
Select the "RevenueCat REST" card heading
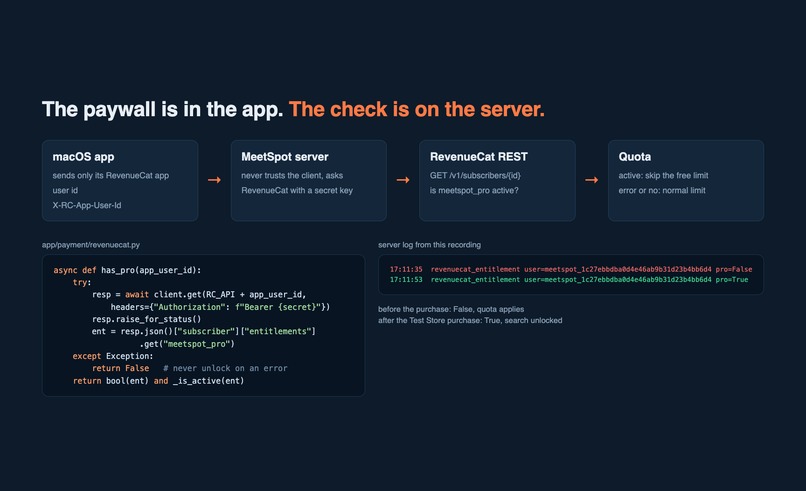[x=479, y=157]
